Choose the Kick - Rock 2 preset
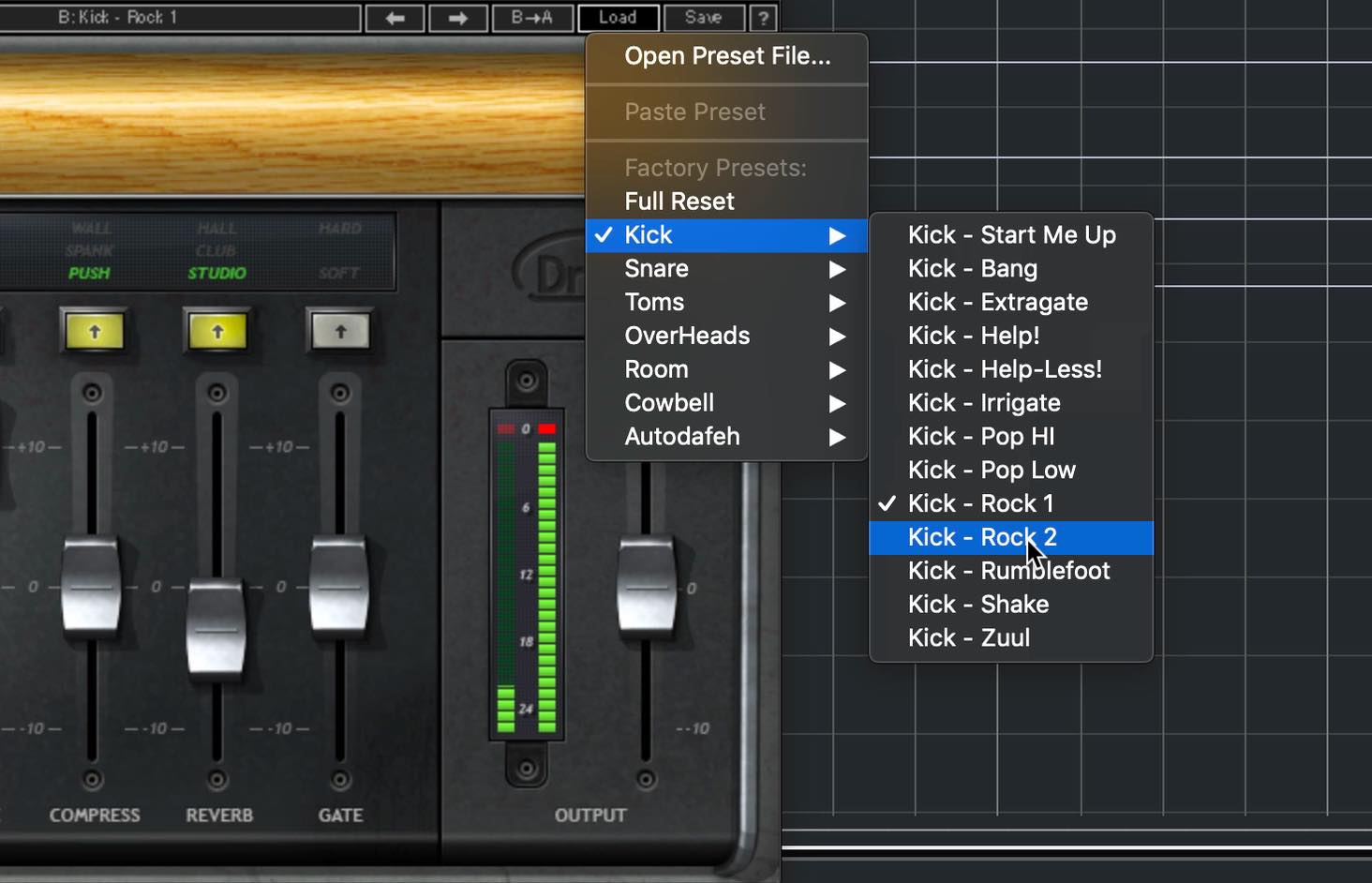Screen dimensions: 1372x883 [1011, 537]
